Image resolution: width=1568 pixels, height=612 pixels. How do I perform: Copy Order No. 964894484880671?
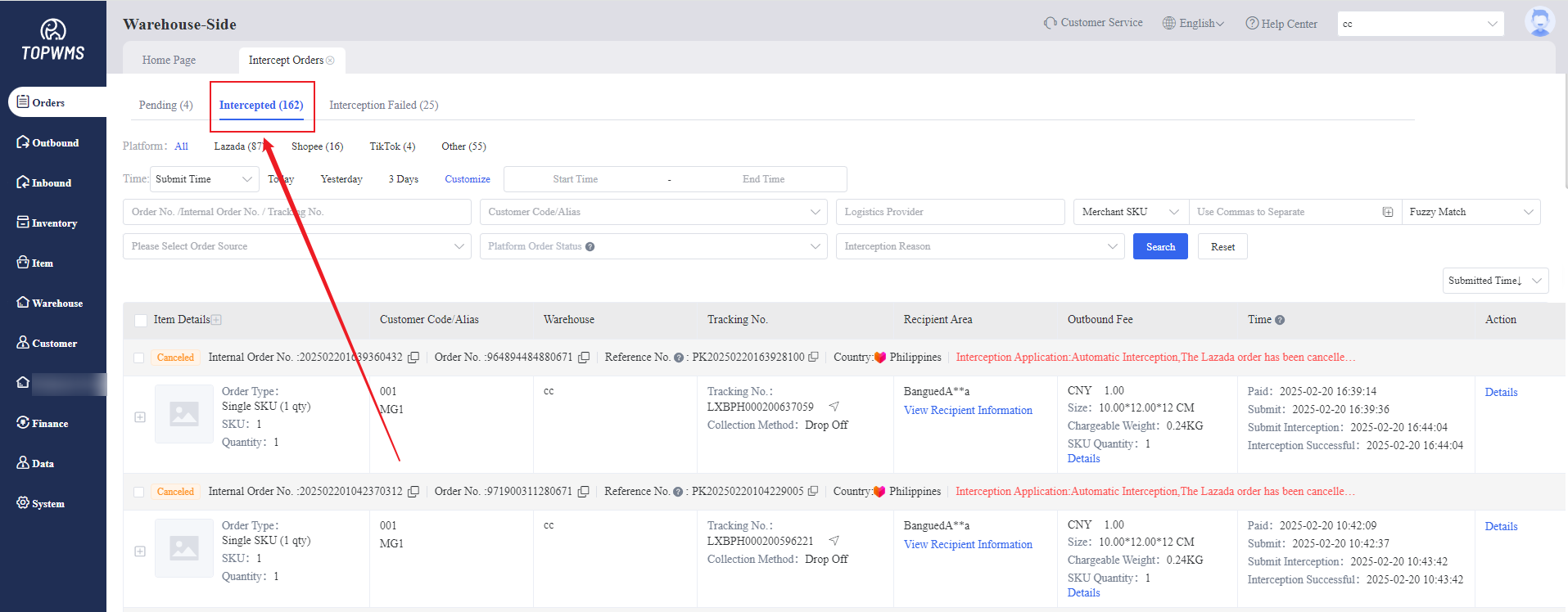point(584,358)
